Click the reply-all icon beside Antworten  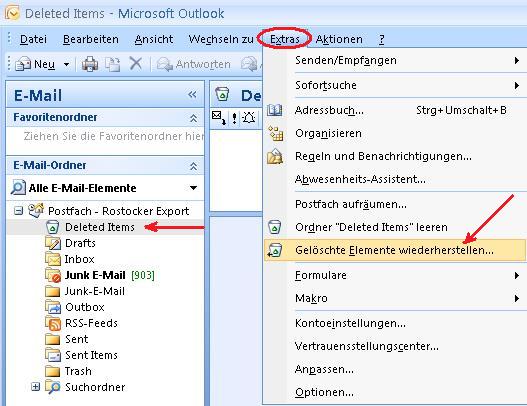point(249,64)
